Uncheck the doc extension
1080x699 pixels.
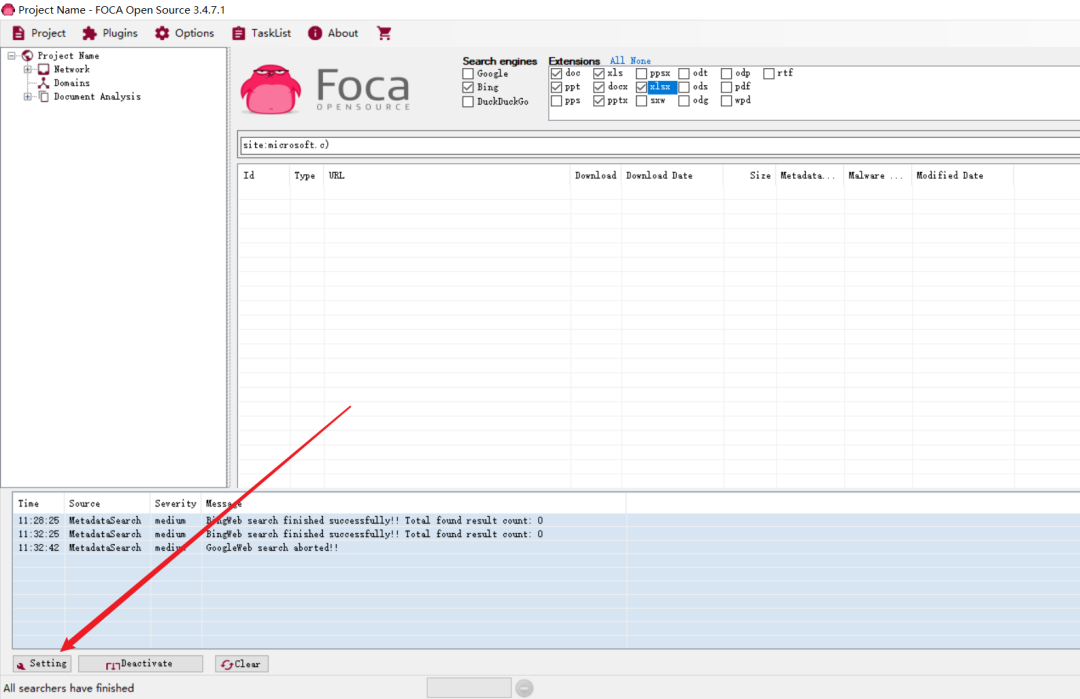click(557, 73)
